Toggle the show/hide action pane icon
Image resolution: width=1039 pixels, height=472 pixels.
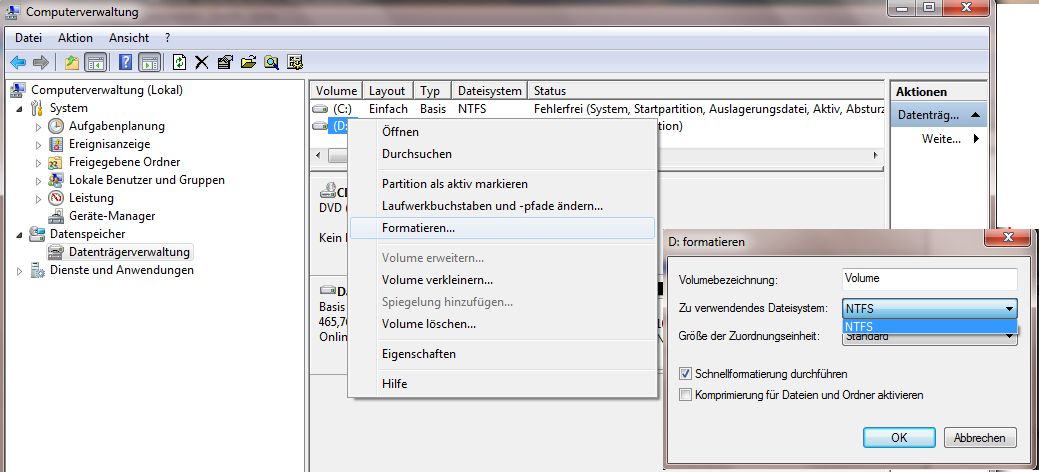coord(150,62)
